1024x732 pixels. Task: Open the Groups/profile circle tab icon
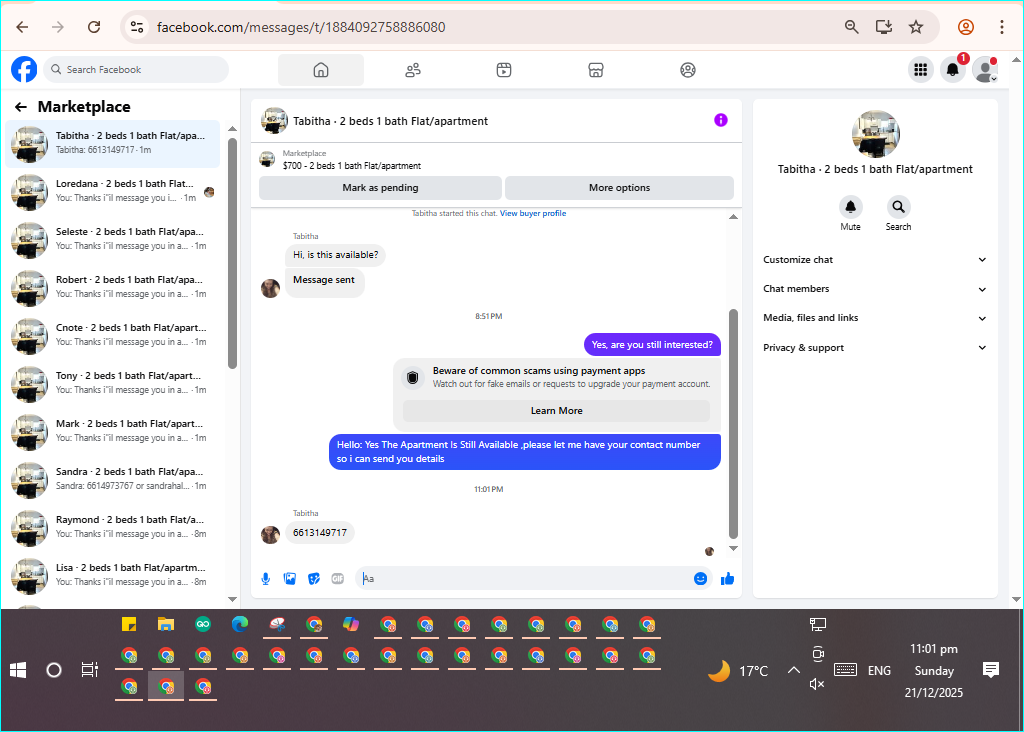[688, 70]
